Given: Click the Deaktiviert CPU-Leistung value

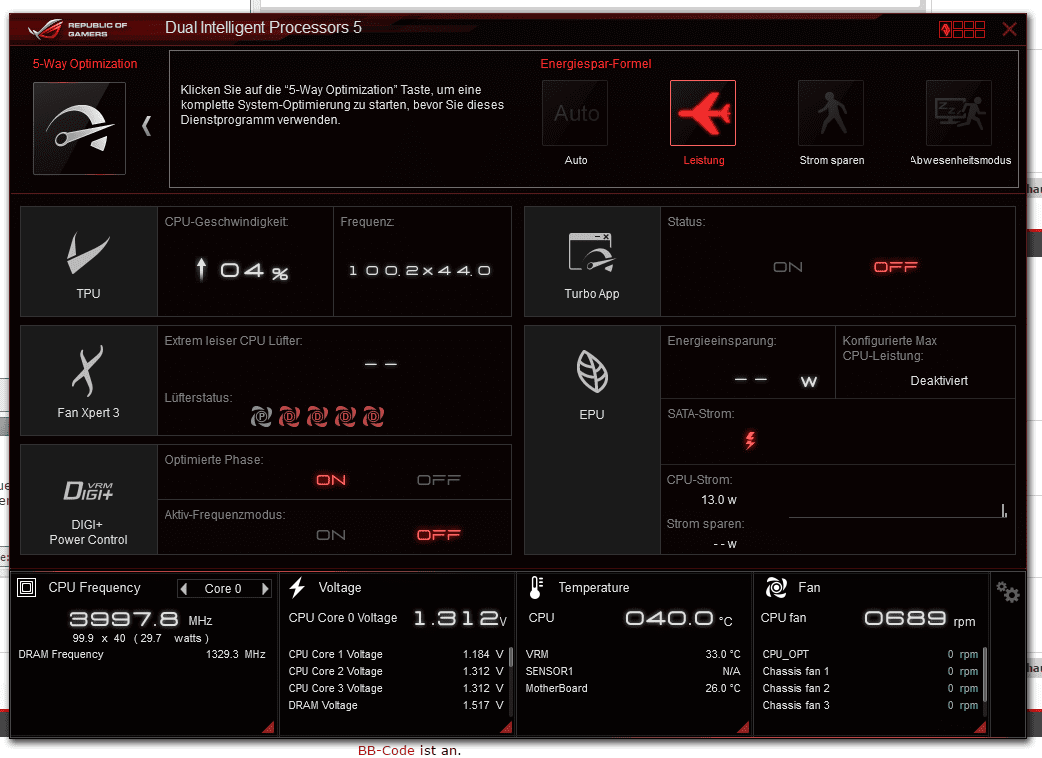Looking at the screenshot, I should pyautogui.click(x=939, y=381).
